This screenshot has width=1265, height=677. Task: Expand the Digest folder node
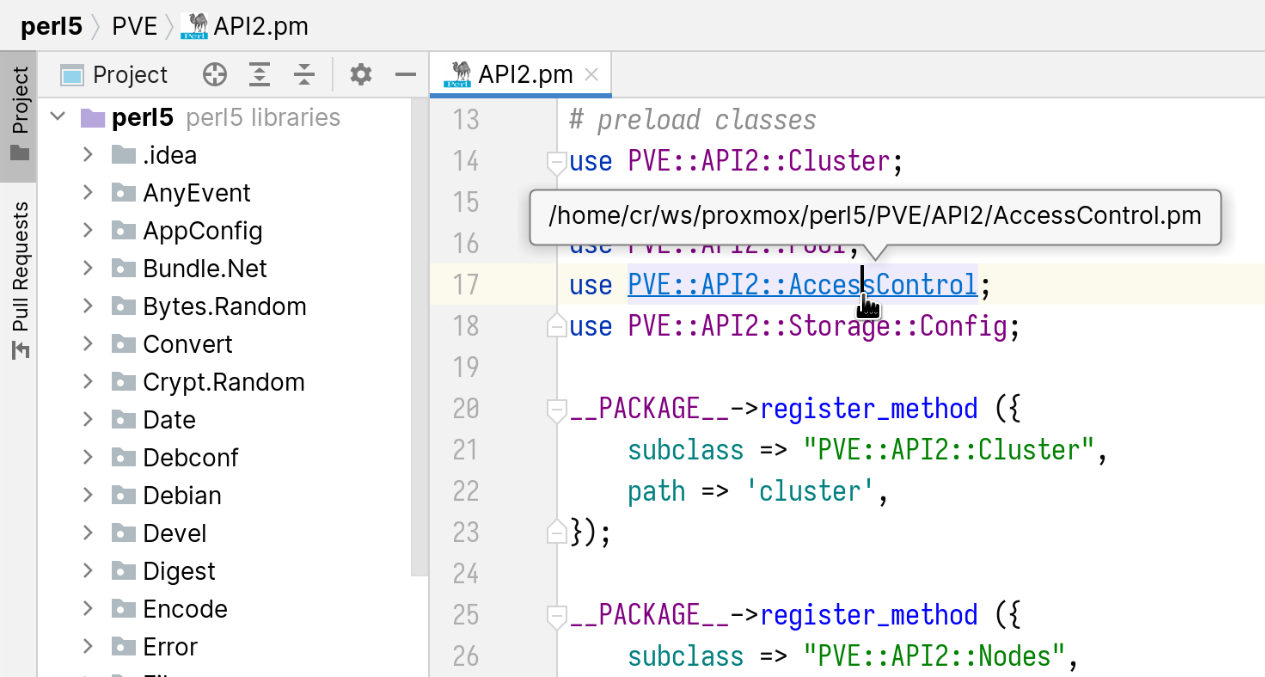(x=88, y=571)
